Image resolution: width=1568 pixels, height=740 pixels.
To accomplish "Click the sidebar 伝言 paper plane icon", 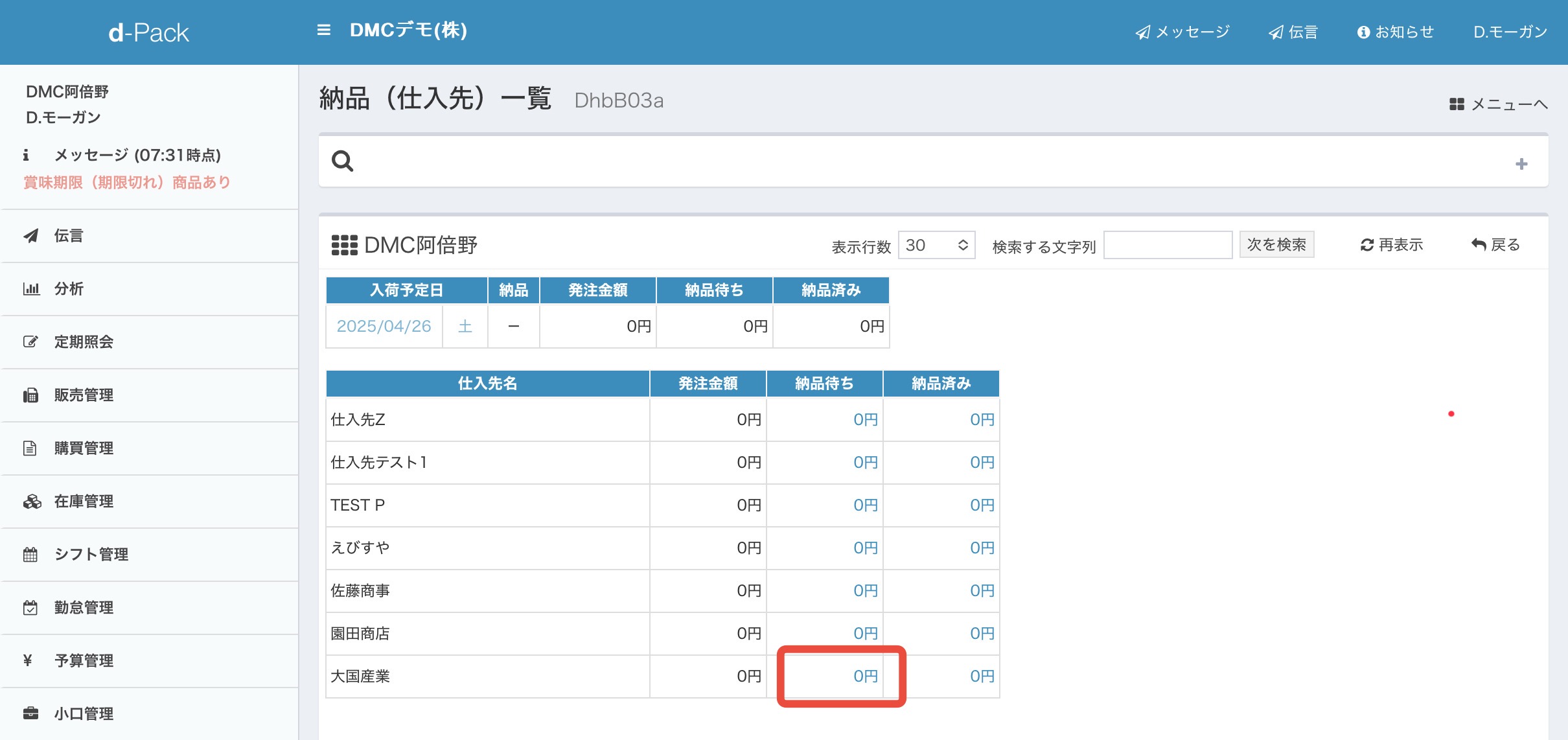I will 30,235.
